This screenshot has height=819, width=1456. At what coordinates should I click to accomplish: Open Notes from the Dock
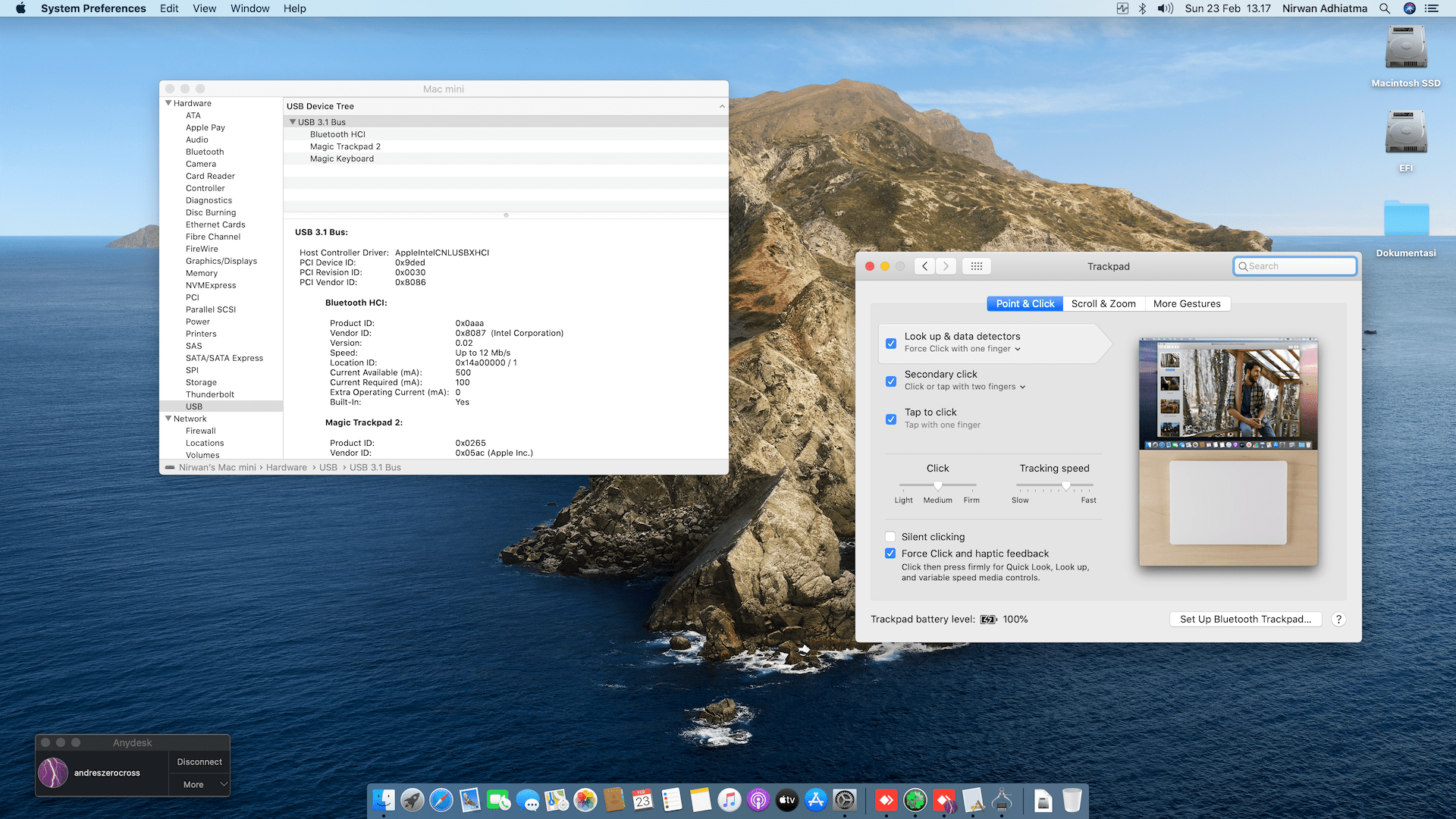[x=701, y=800]
